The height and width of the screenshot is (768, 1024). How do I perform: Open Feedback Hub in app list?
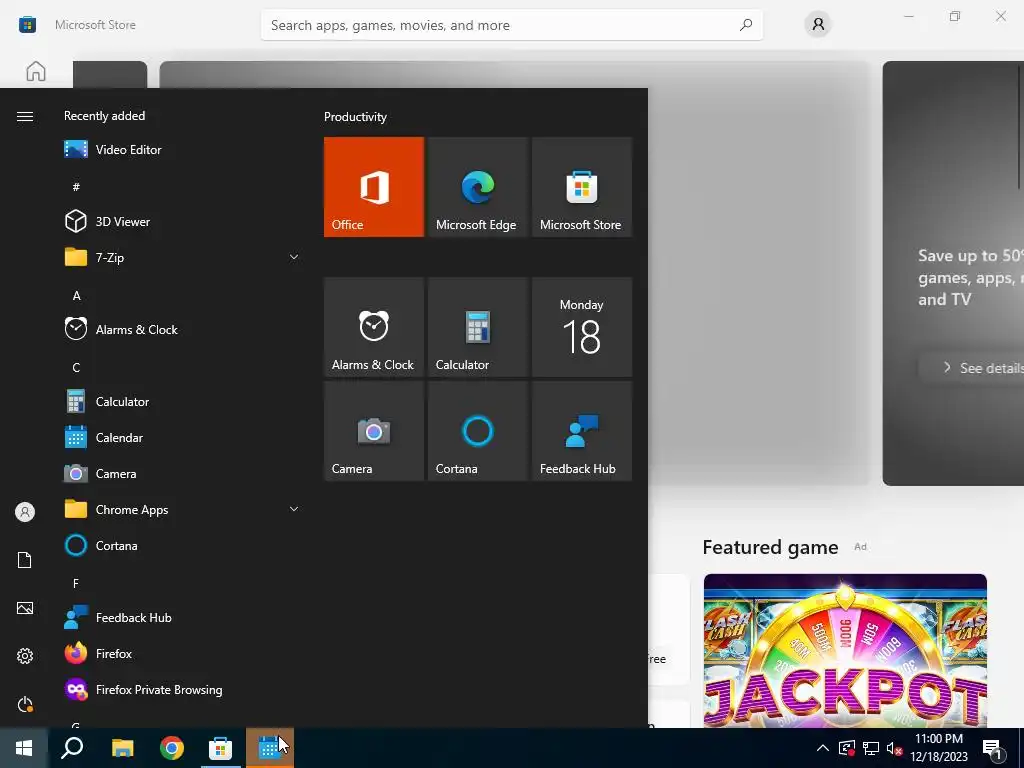(182, 617)
